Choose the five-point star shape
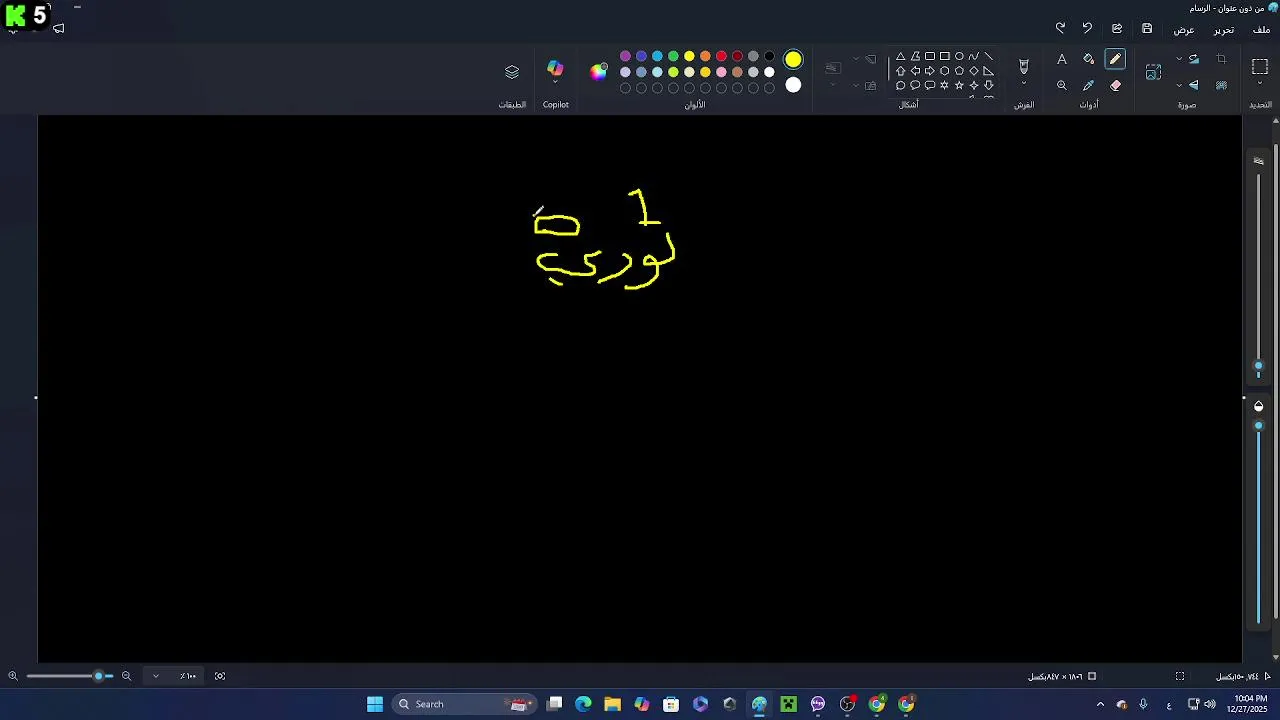The height and width of the screenshot is (720, 1280). tap(959, 86)
